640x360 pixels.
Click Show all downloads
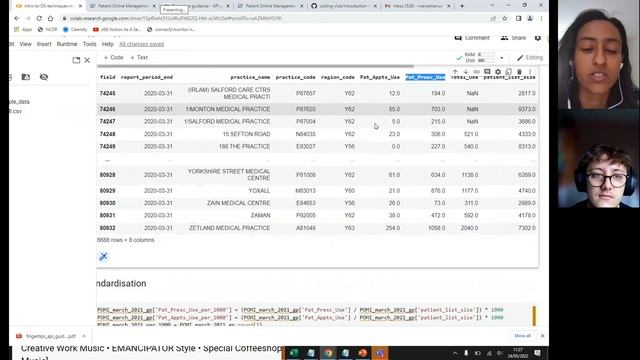pyautogui.click(x=522, y=336)
